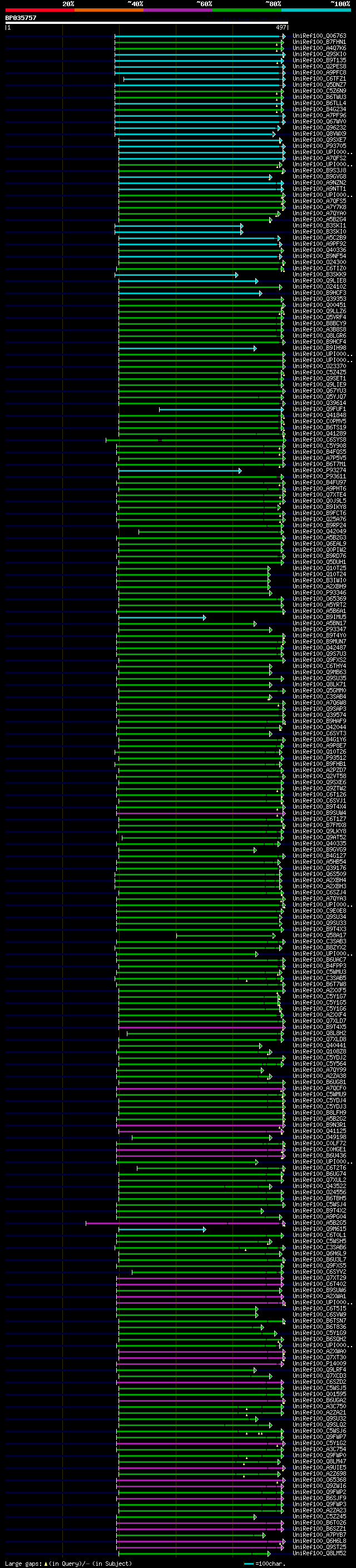Viewport: 356px width, 1568px height.
Task: Click the cyan alignment bar for UniRef100_B3SKI0
Action: click(x=179, y=232)
